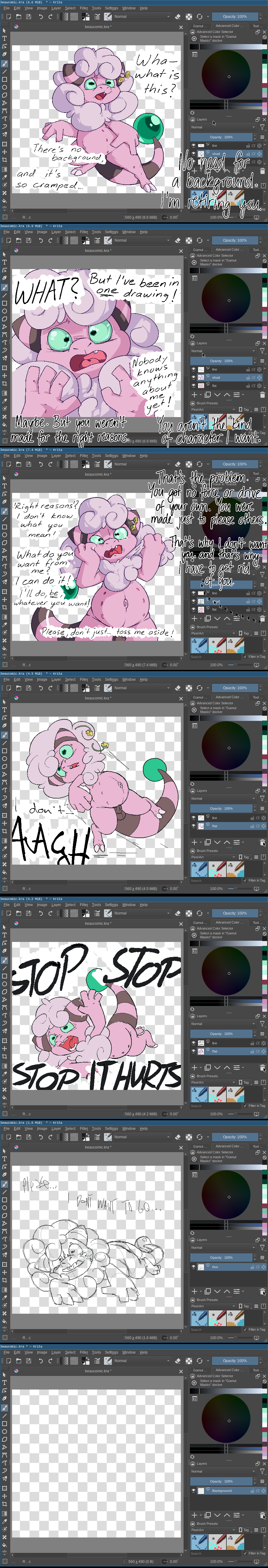Image resolution: width=268 pixels, height=1568 pixels.
Task: Duplicate layer icon in empty-canvas window
Action: tap(208, 1515)
